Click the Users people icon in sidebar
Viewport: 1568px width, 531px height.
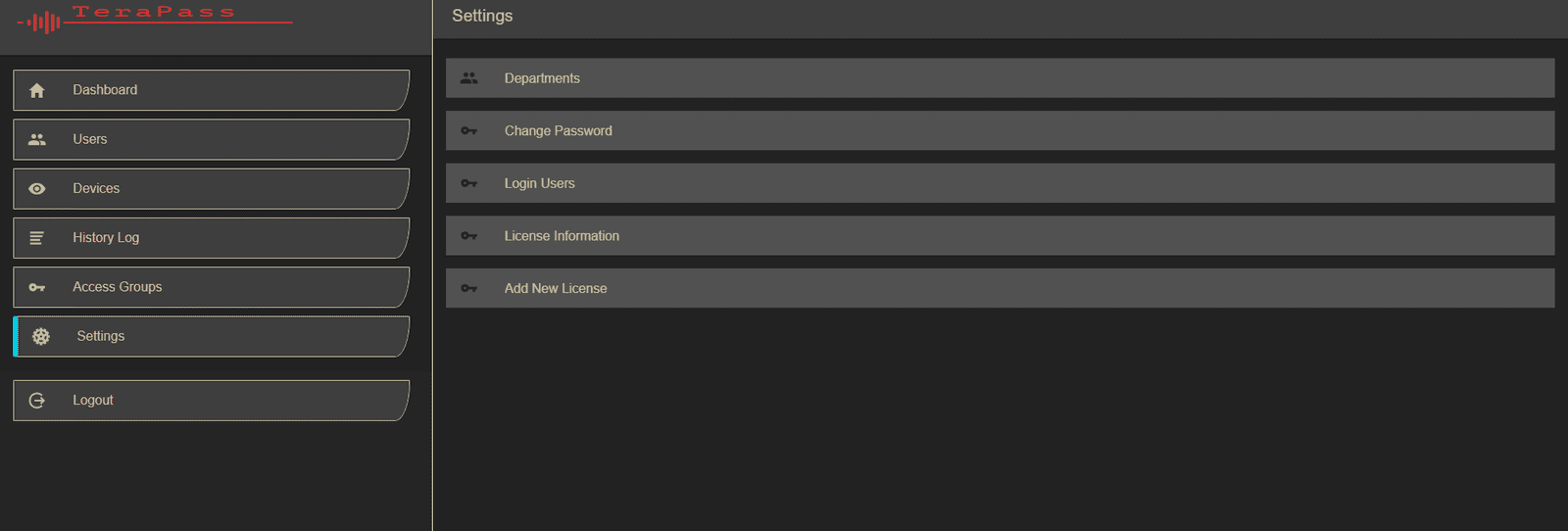(x=37, y=139)
